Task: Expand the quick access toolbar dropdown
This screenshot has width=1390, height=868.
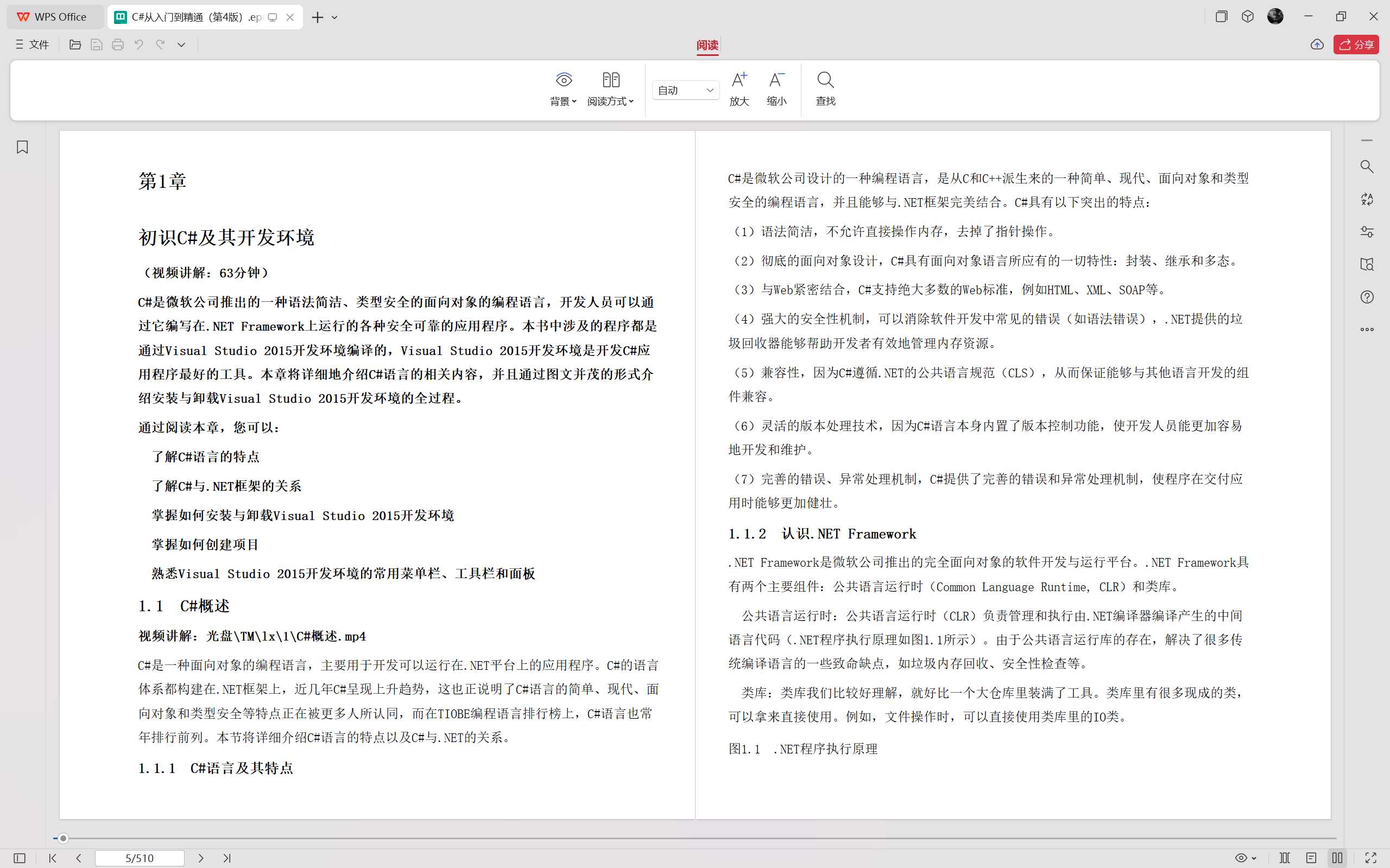Action: point(181,44)
